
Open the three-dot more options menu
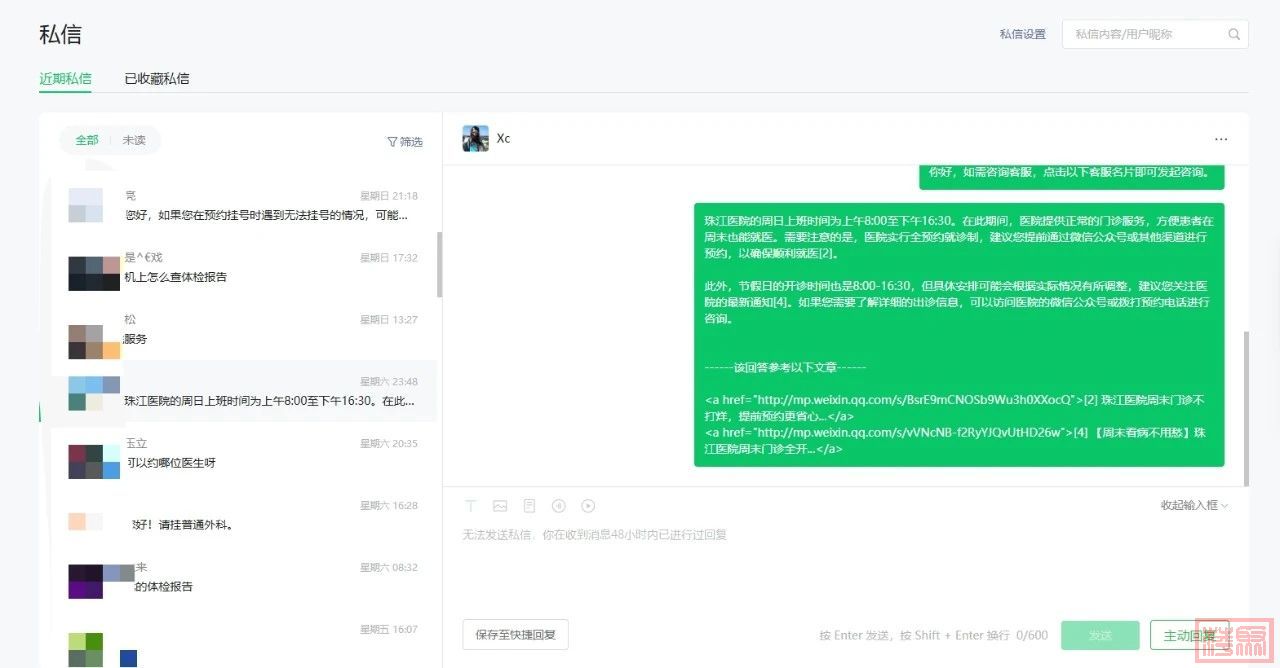[1221, 139]
